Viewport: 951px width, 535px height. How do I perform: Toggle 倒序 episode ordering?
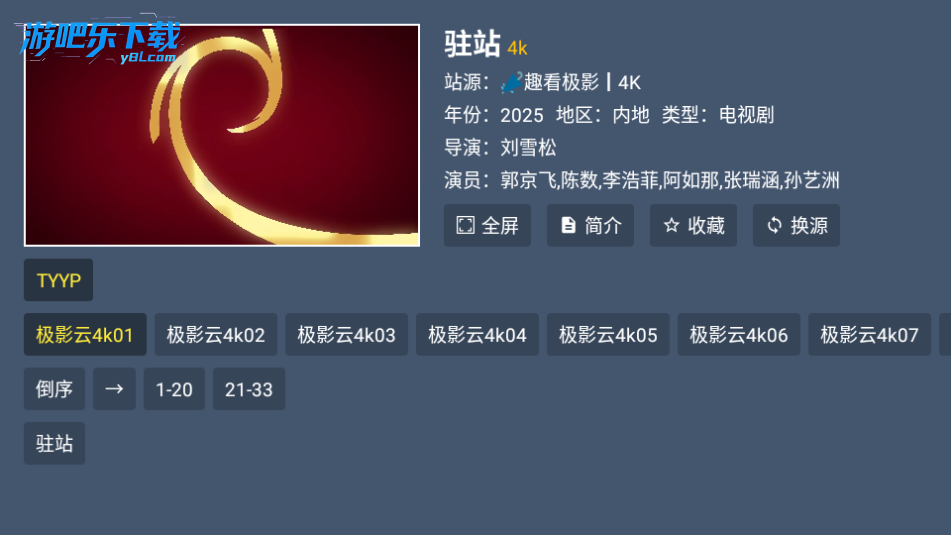click(54, 389)
